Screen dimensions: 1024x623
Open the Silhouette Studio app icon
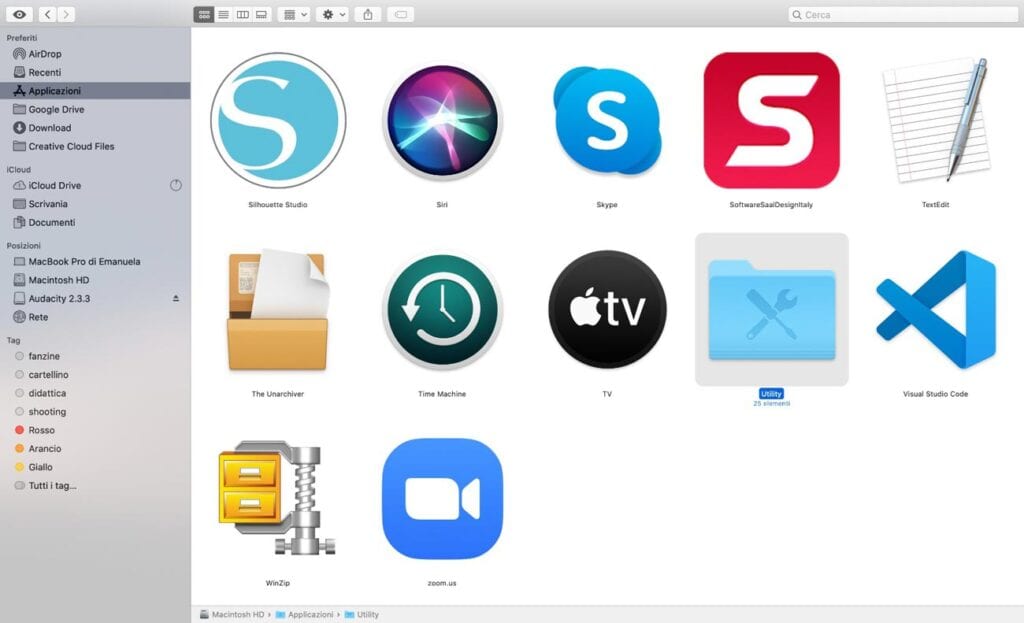pyautogui.click(x=278, y=121)
